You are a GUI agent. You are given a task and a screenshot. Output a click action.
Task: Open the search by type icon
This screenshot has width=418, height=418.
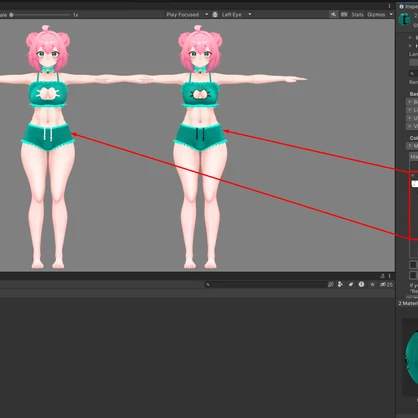point(340,284)
